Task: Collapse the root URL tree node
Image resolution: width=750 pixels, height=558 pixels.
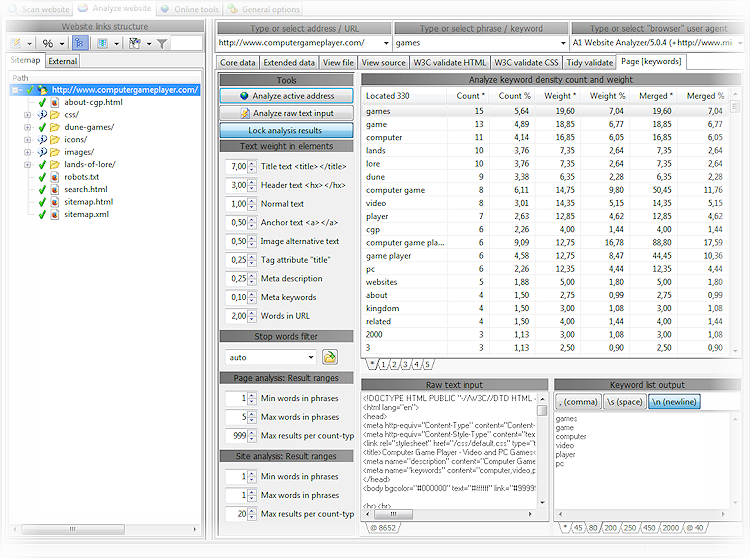Action: point(15,90)
